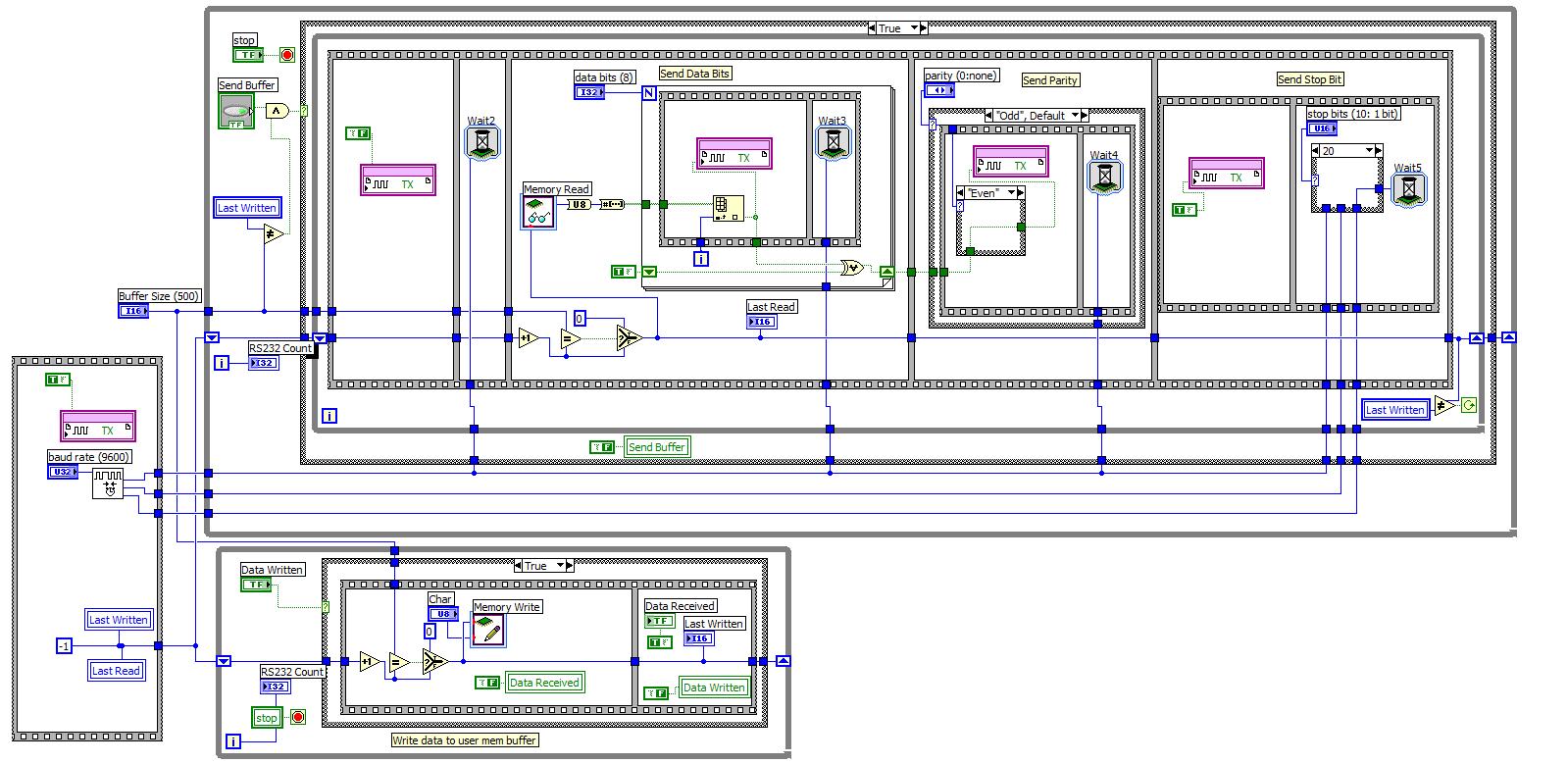This screenshot has height=764, width=1568.
Task: Select the Send Buffer boolean control terminal
Action: (235, 111)
